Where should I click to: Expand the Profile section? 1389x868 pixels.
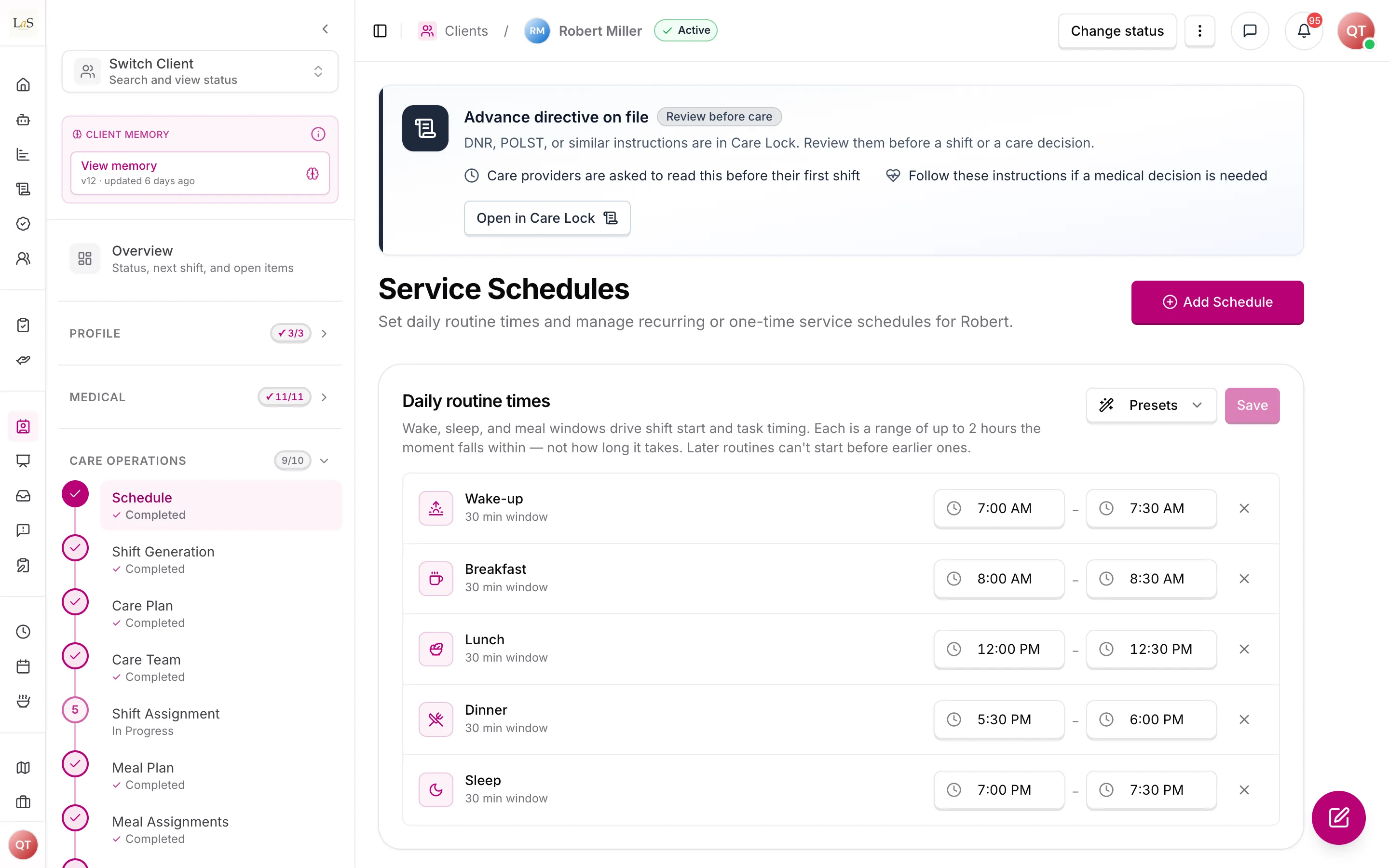[x=200, y=334]
